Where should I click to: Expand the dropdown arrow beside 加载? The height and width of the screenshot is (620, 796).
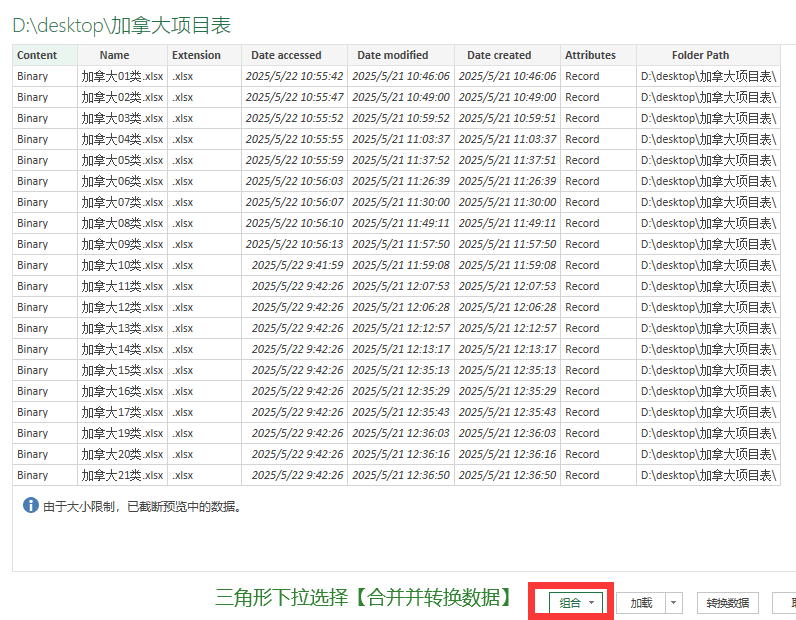tap(674, 603)
